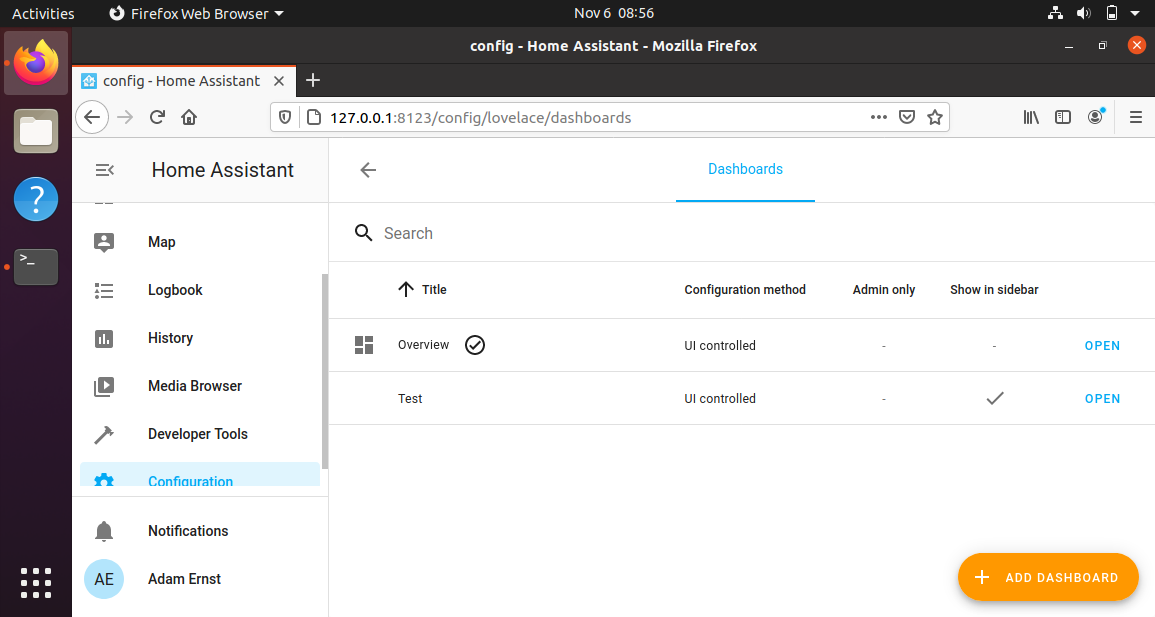Open the Overview dashboard via OPEN link
This screenshot has height=617, width=1155.
click(1102, 345)
